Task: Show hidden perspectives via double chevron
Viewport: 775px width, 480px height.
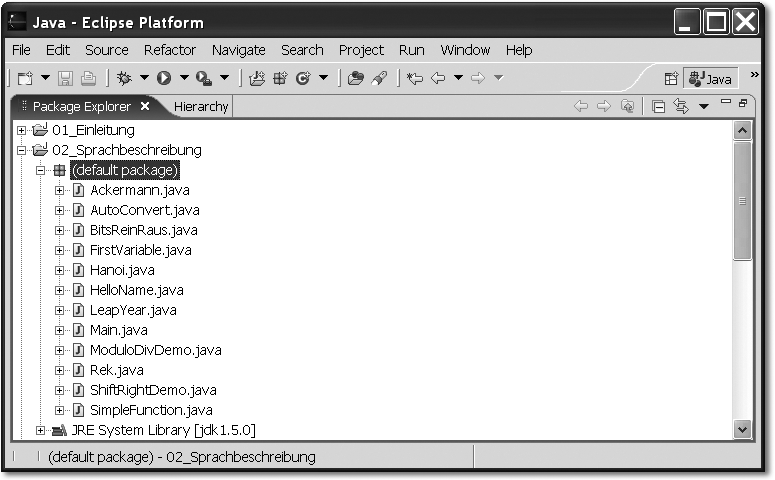Action: click(x=754, y=75)
